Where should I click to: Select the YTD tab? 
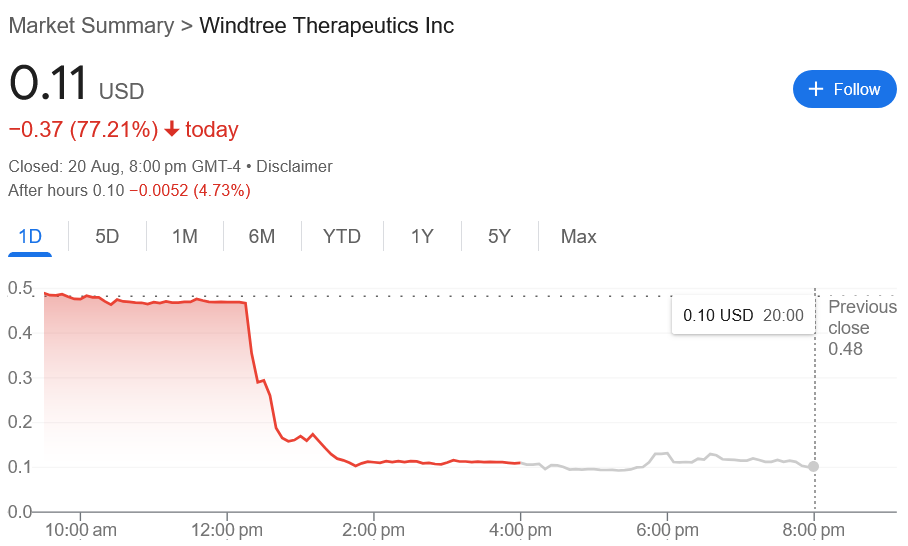(x=342, y=237)
